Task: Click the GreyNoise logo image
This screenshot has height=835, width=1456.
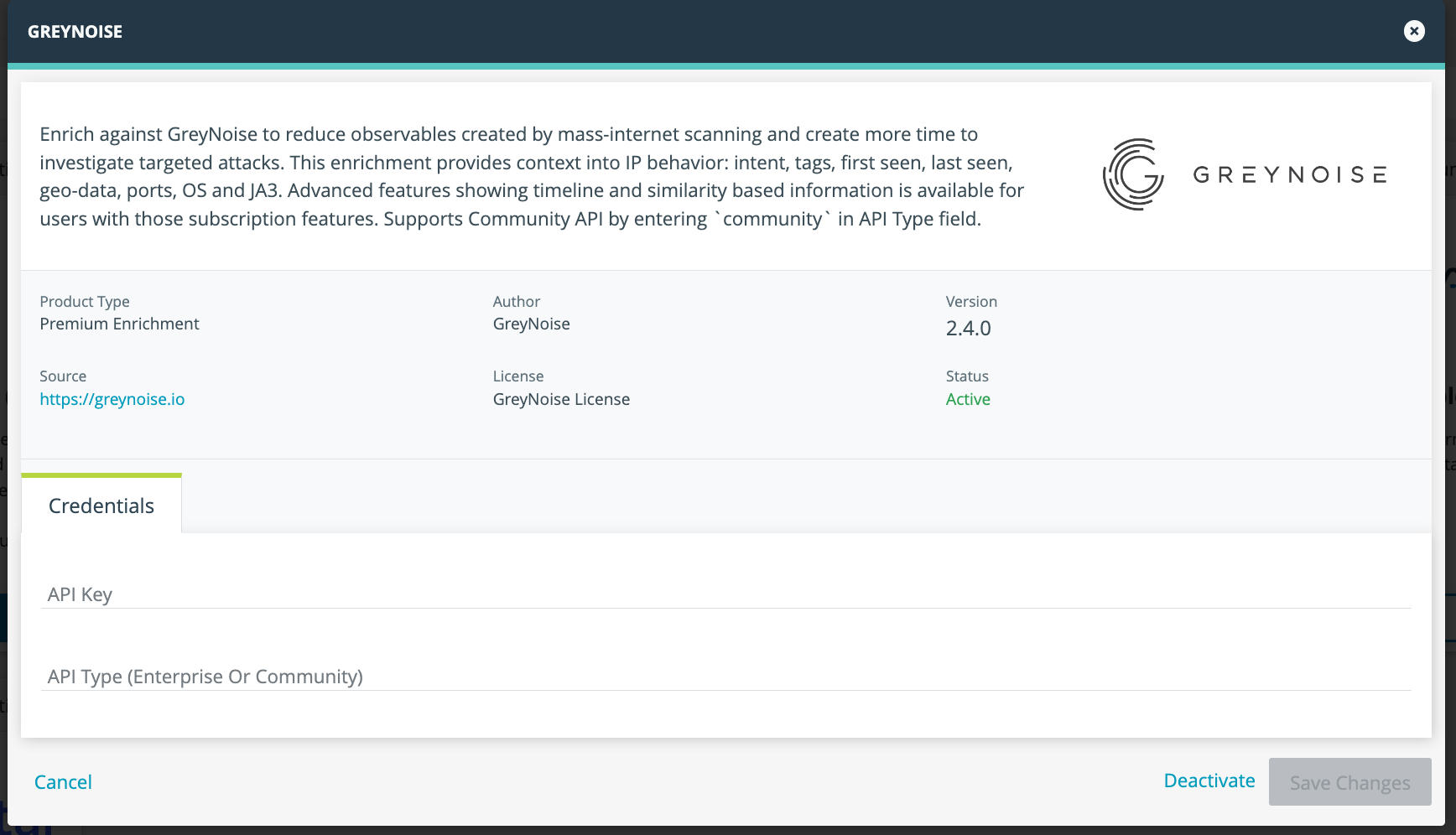Action: coord(1244,174)
